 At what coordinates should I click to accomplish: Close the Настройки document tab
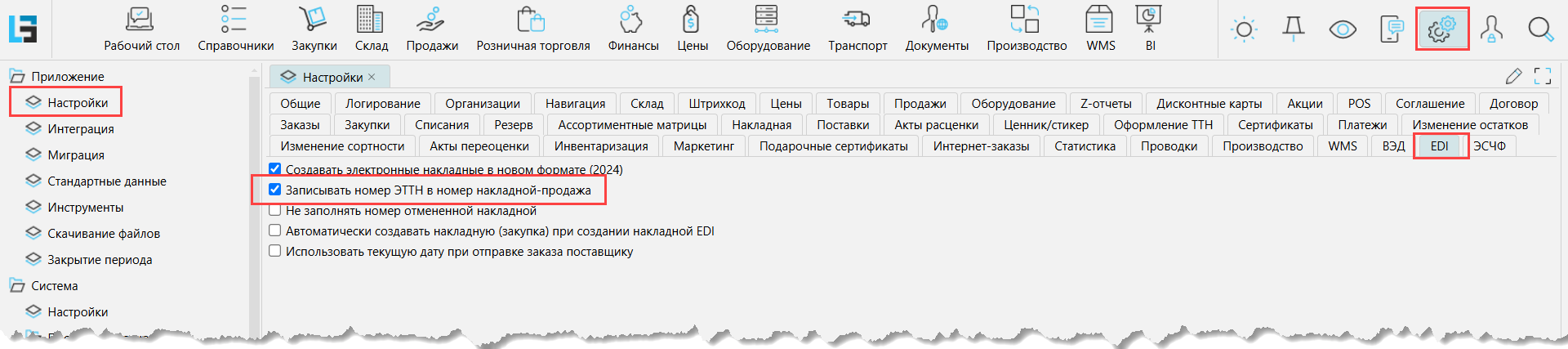click(x=372, y=77)
